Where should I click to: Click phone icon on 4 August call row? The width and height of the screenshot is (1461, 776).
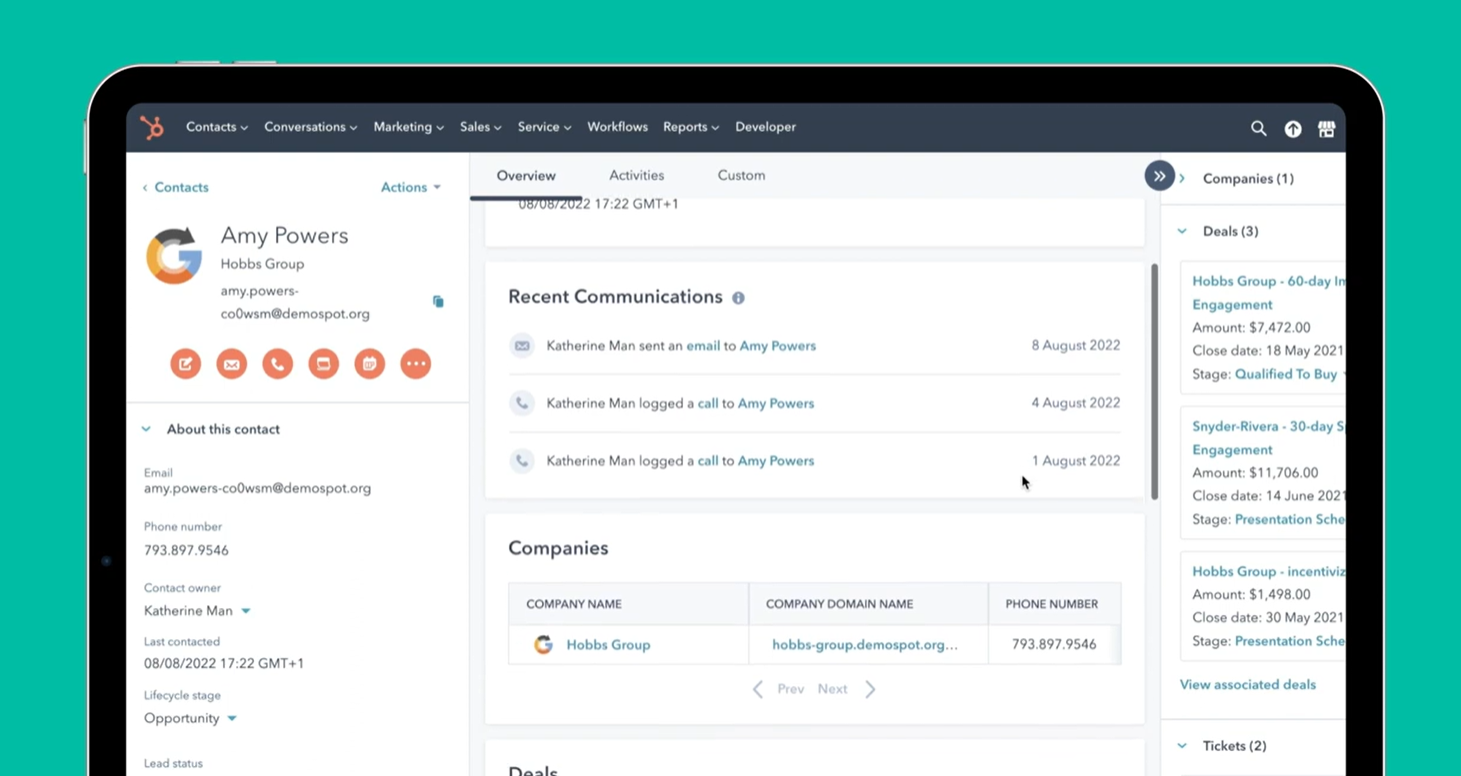(522, 403)
